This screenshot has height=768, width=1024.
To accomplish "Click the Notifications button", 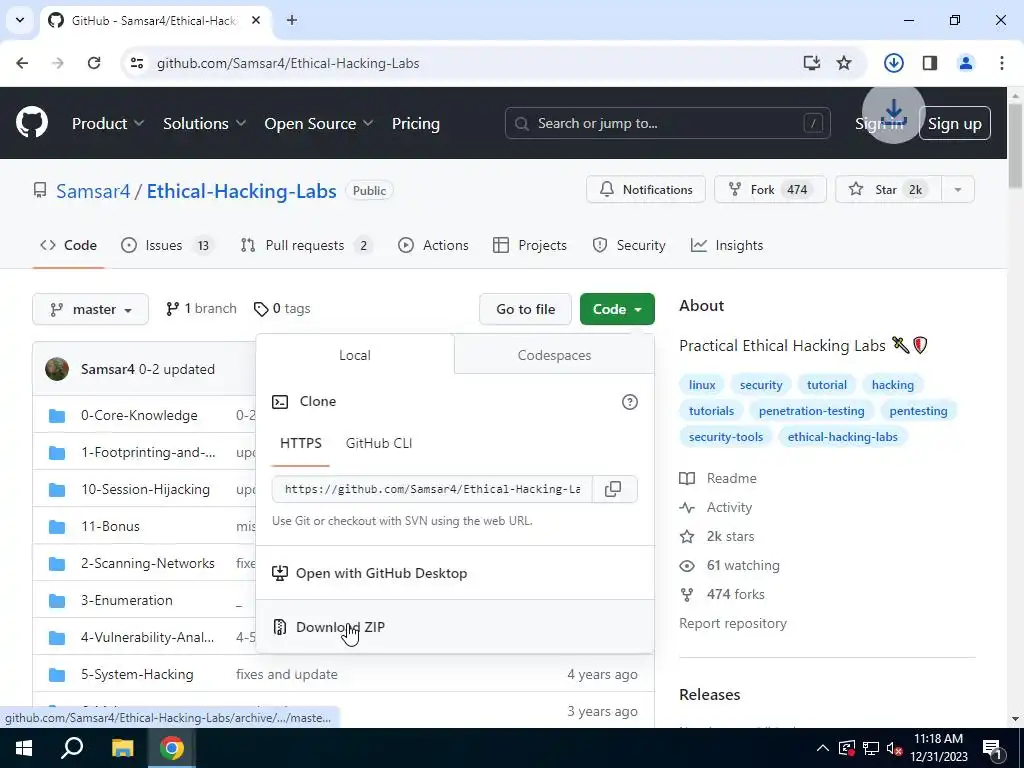I will click(x=646, y=189).
